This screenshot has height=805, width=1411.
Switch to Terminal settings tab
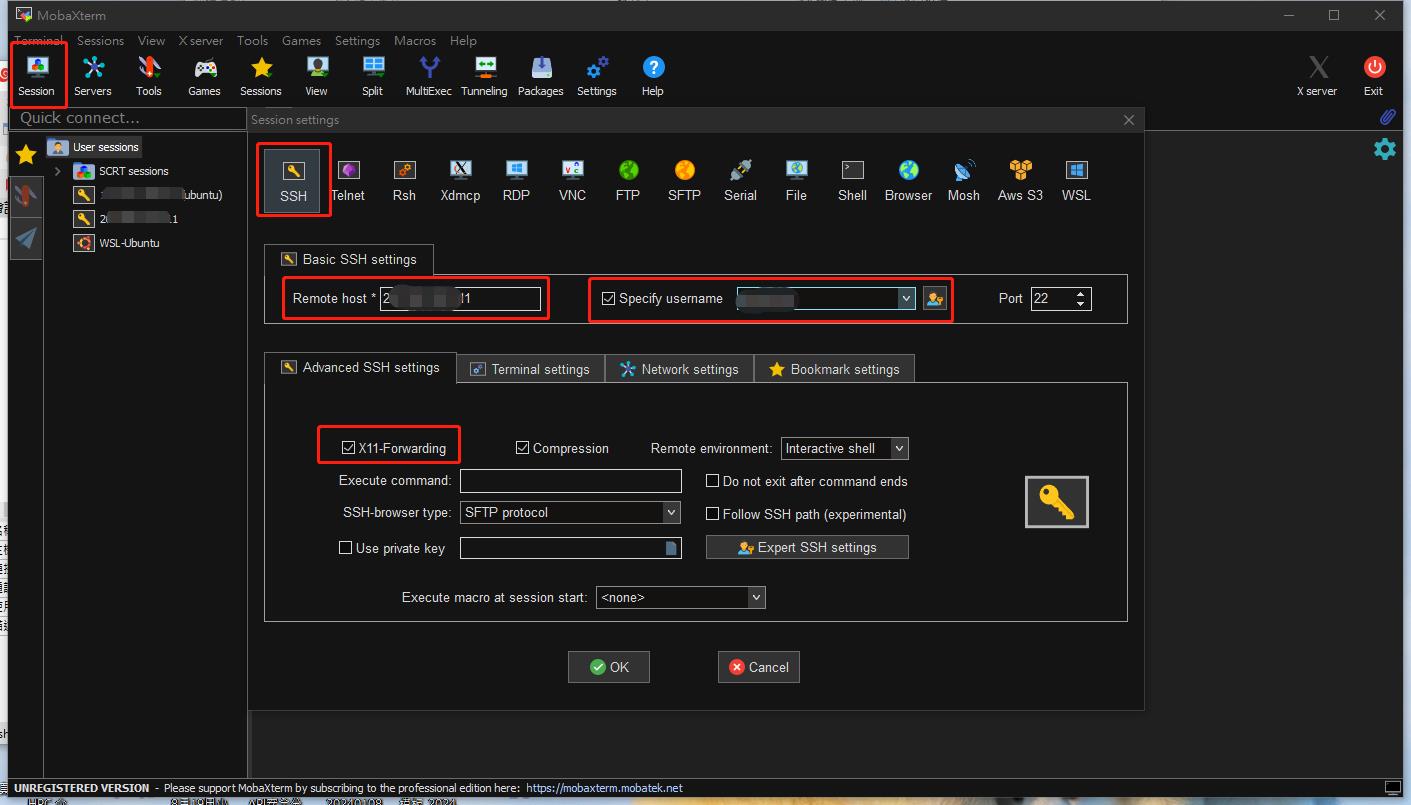point(530,369)
